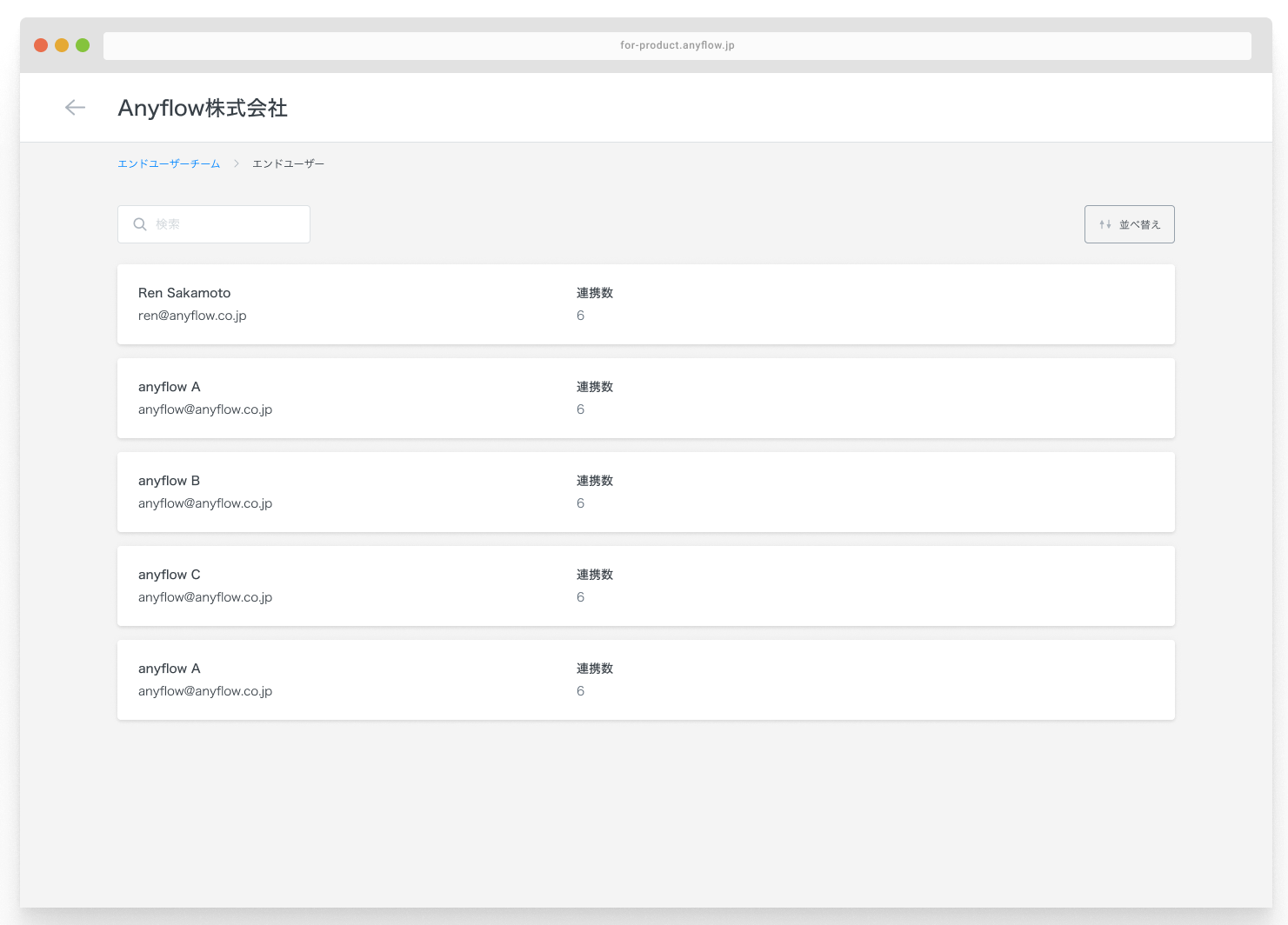Select the anyflow A card below Ren Sakamoto
Image resolution: width=1288 pixels, height=925 pixels.
point(645,398)
